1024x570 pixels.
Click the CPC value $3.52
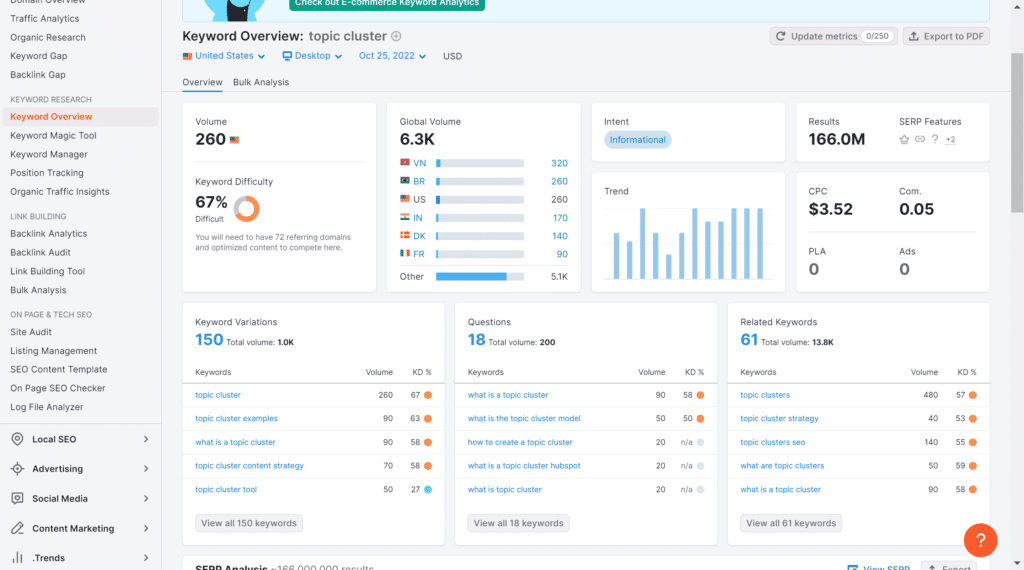click(831, 209)
